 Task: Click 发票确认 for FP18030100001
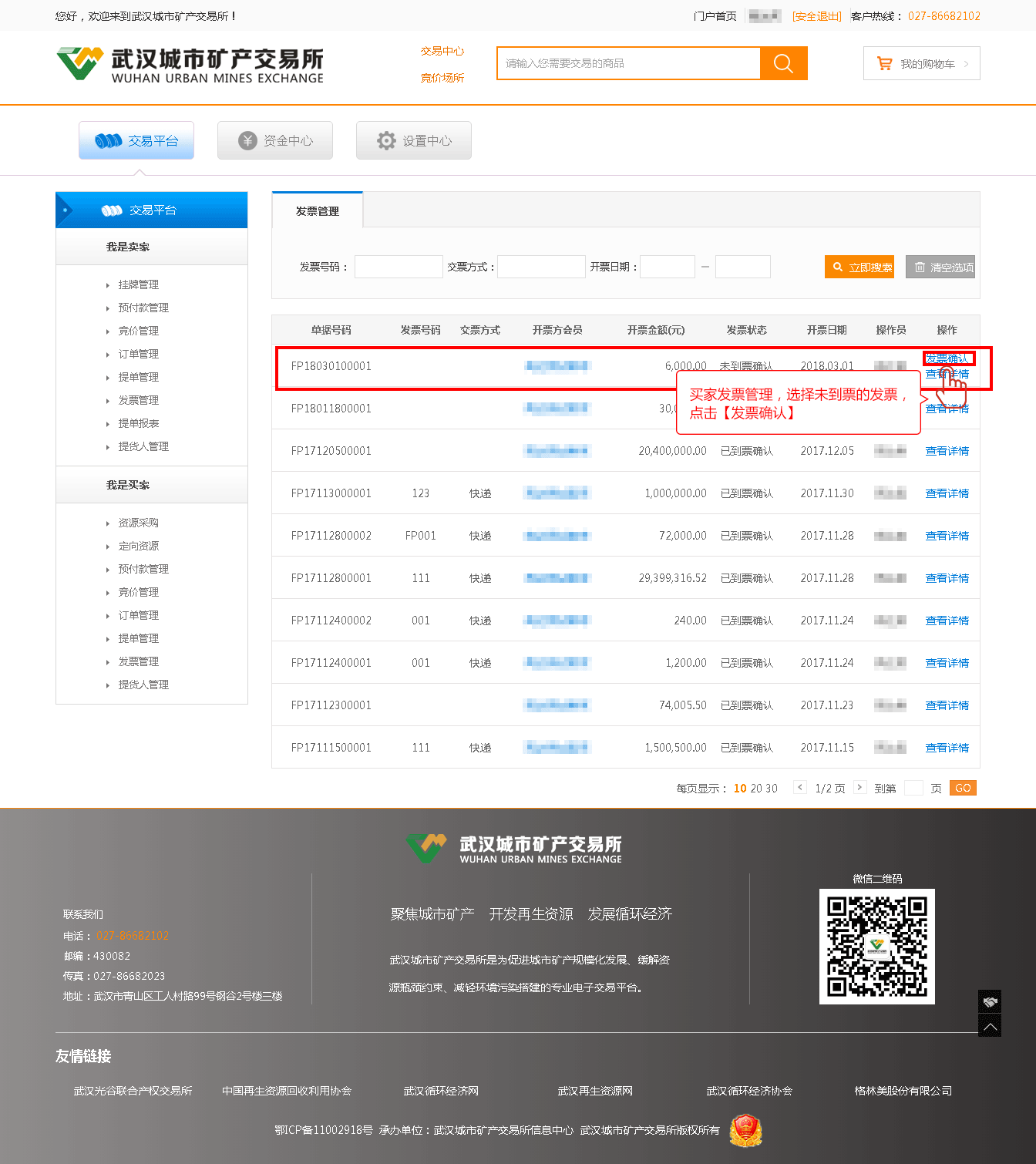pyautogui.click(x=947, y=358)
